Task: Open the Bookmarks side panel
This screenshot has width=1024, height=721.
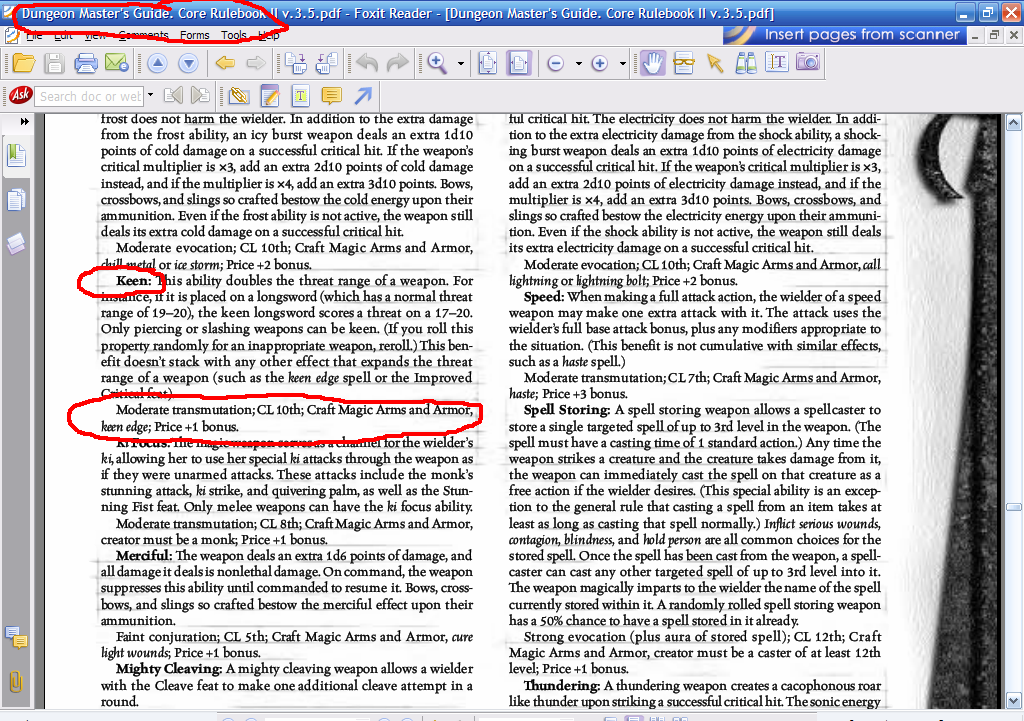Action: click(x=16, y=156)
